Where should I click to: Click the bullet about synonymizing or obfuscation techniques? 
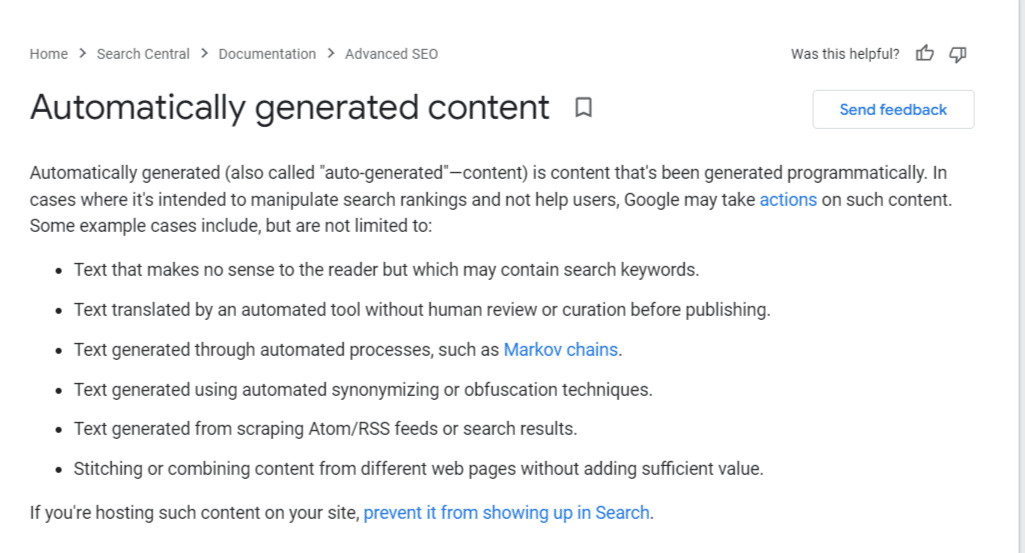pos(363,390)
